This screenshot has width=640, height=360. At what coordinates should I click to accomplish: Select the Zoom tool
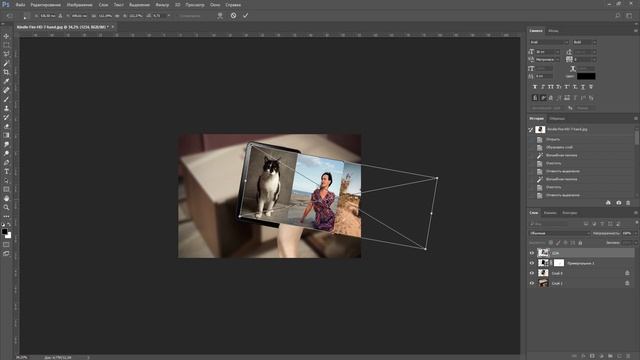click(x=6, y=207)
